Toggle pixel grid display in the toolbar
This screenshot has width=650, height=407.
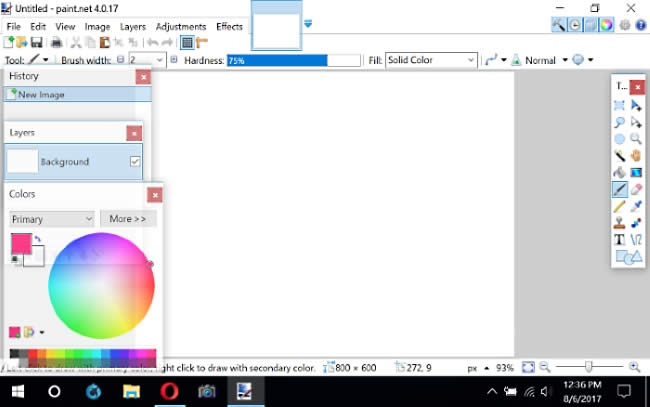187,42
